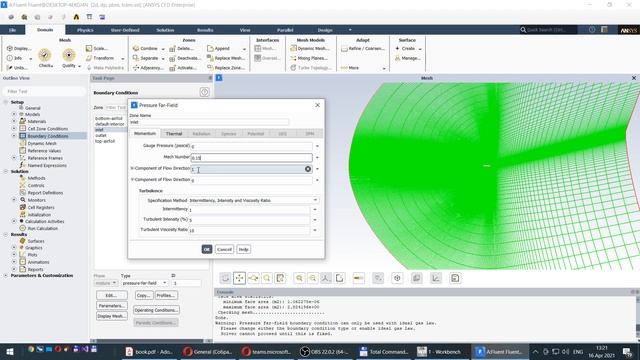Open Specification Method dropdown
The width and height of the screenshot is (640, 360).
pos(315,200)
